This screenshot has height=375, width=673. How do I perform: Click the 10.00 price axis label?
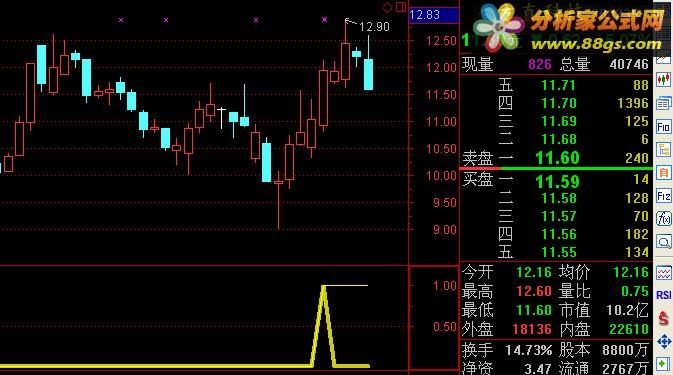pyautogui.click(x=441, y=176)
